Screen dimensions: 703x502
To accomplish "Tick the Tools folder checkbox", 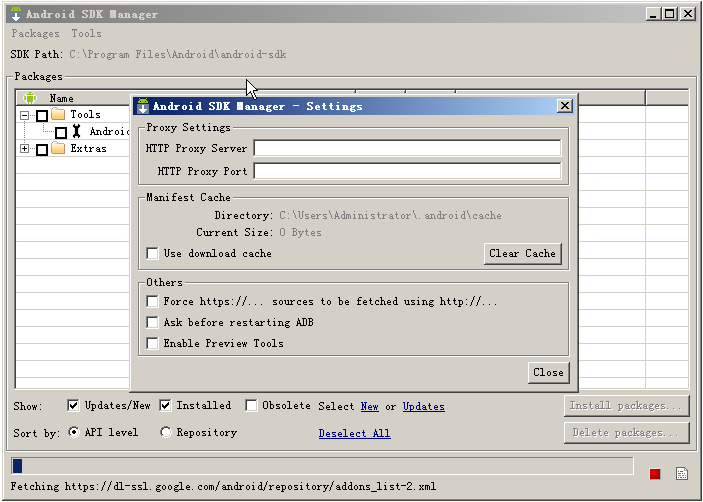I will pyautogui.click(x=42, y=116).
